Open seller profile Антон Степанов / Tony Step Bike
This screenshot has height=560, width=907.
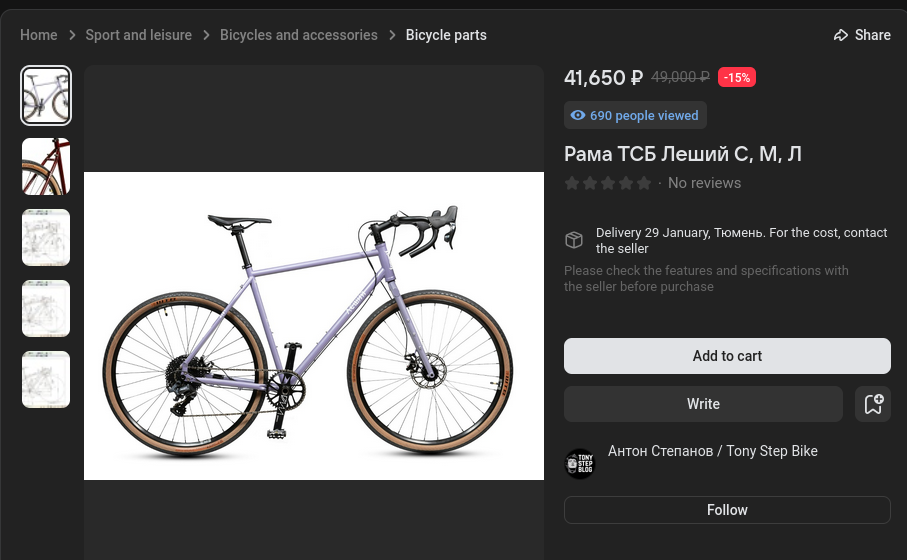[x=713, y=451]
